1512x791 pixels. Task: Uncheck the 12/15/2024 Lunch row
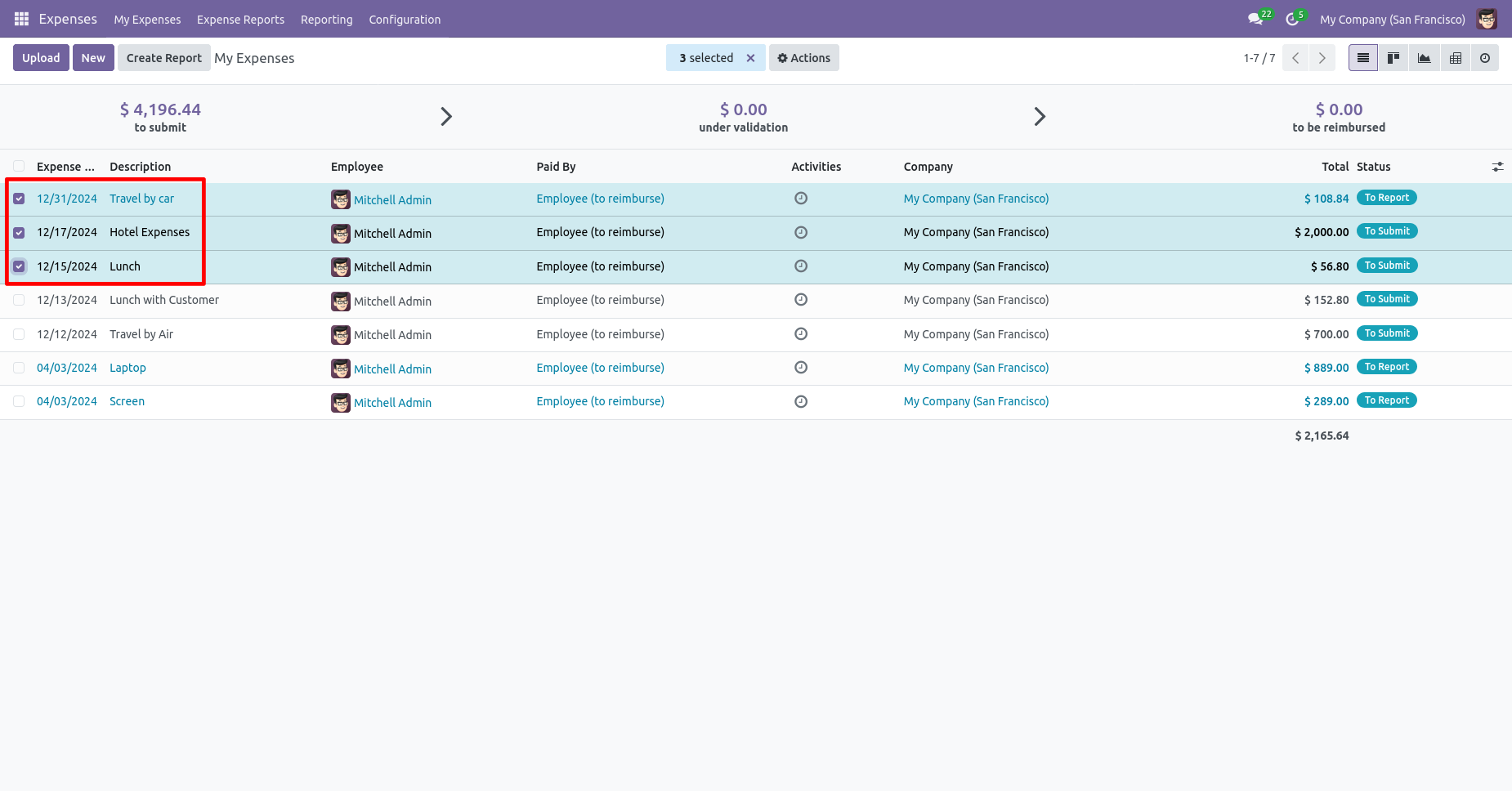coord(19,266)
